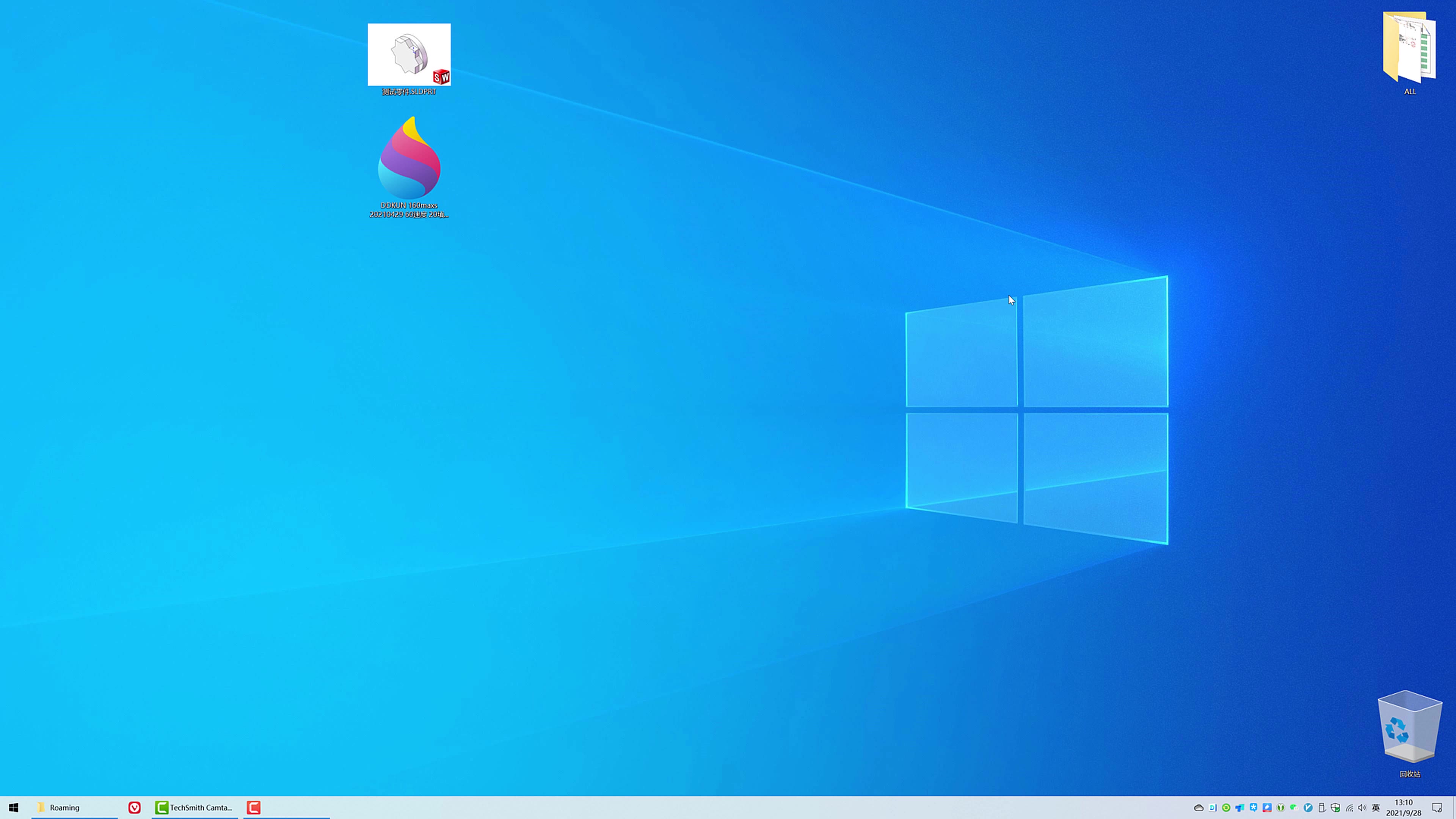Open the notification action center
Screen dimensions: 1456x819
(1437, 808)
